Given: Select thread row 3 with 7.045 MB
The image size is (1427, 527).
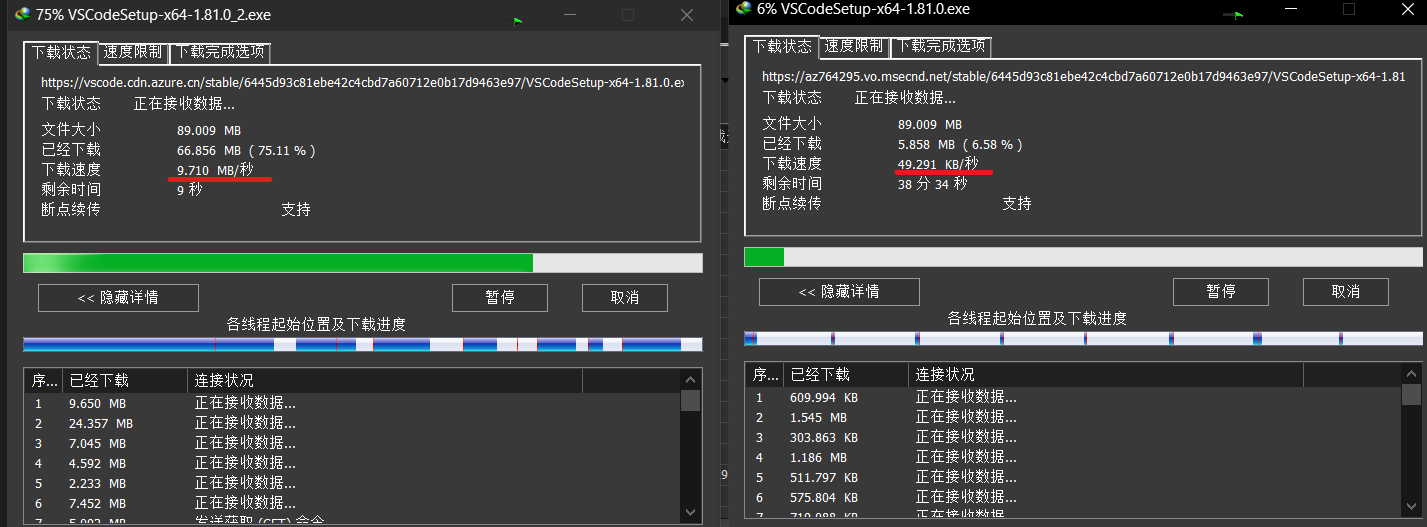Looking at the screenshot, I should tap(353, 444).
